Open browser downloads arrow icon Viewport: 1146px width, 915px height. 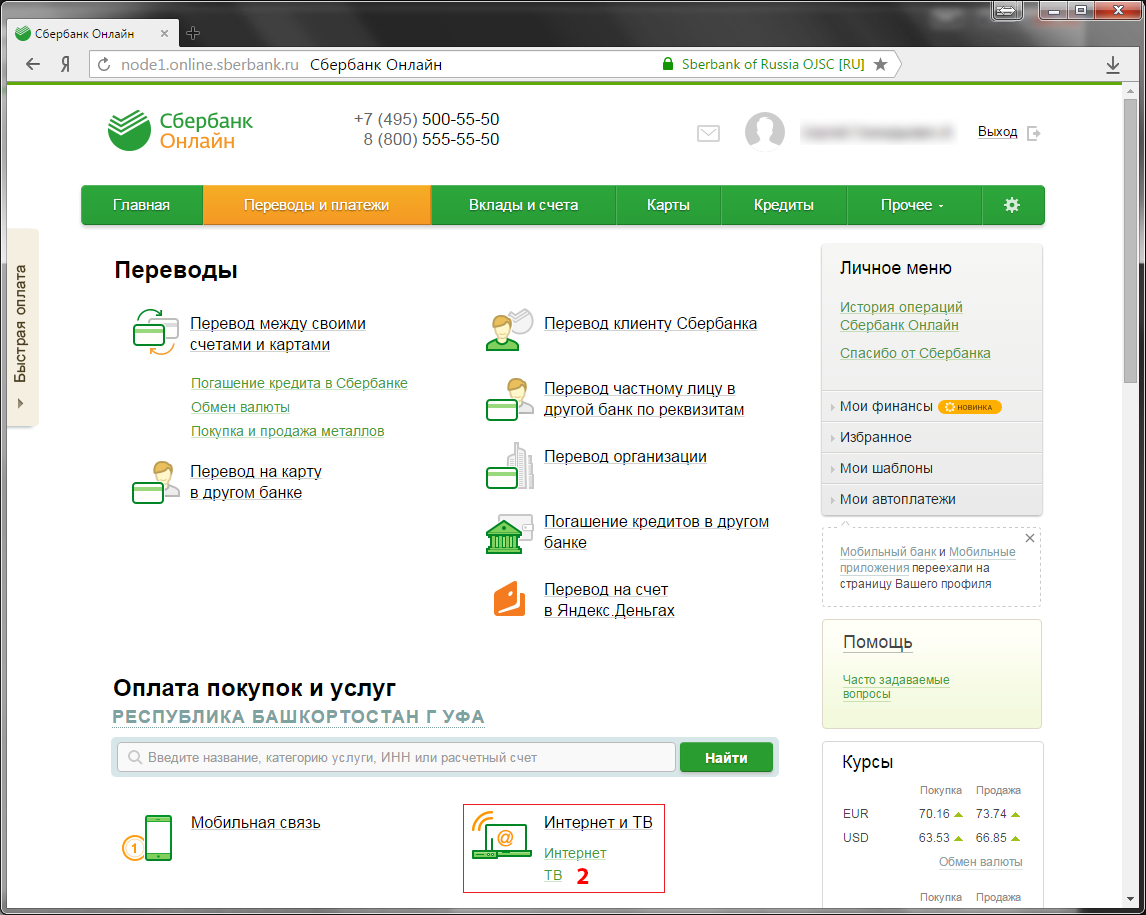[x=1112, y=65]
